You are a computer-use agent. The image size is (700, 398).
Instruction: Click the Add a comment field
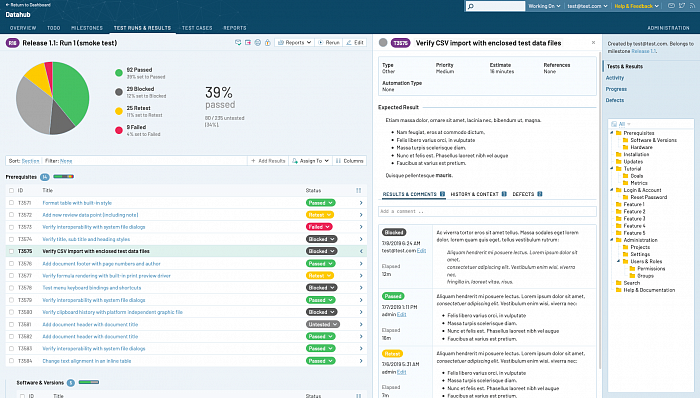[487, 211]
